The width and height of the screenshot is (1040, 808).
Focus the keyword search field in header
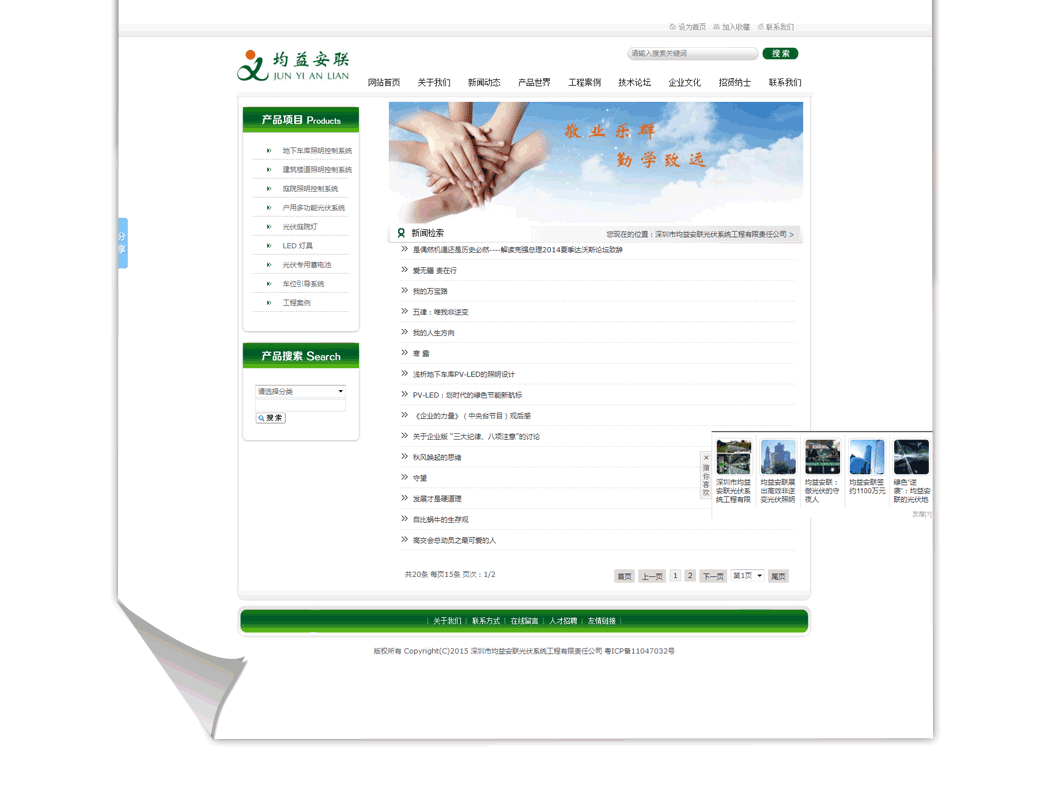(691, 53)
